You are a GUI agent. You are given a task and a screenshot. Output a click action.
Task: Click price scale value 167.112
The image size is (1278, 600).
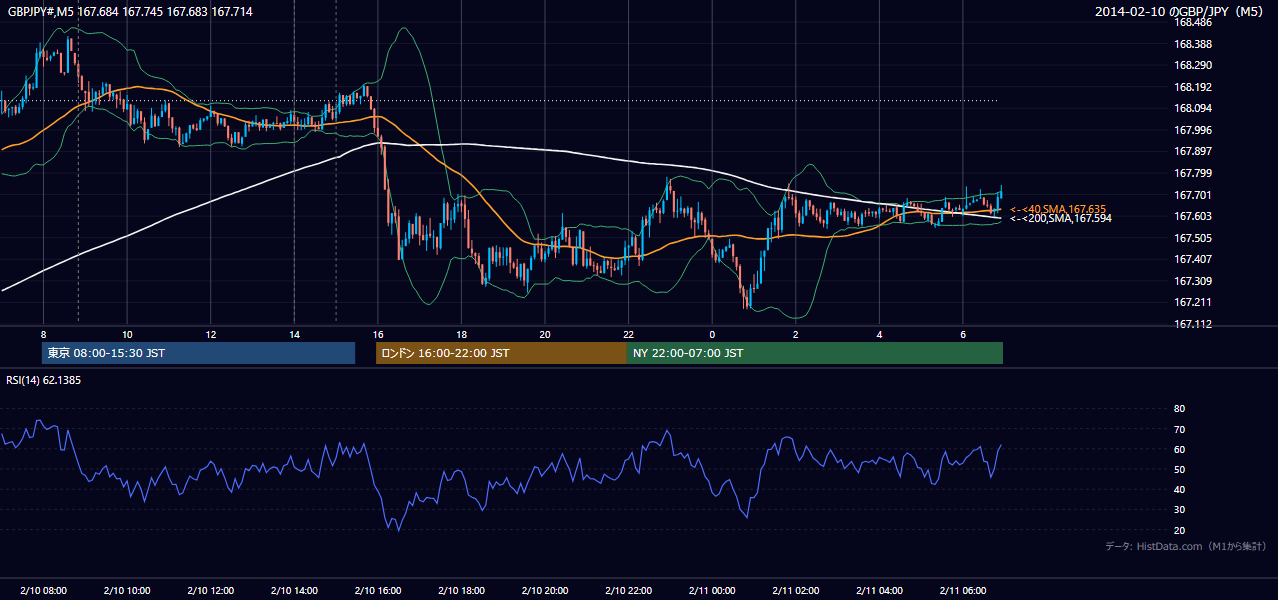1192,324
